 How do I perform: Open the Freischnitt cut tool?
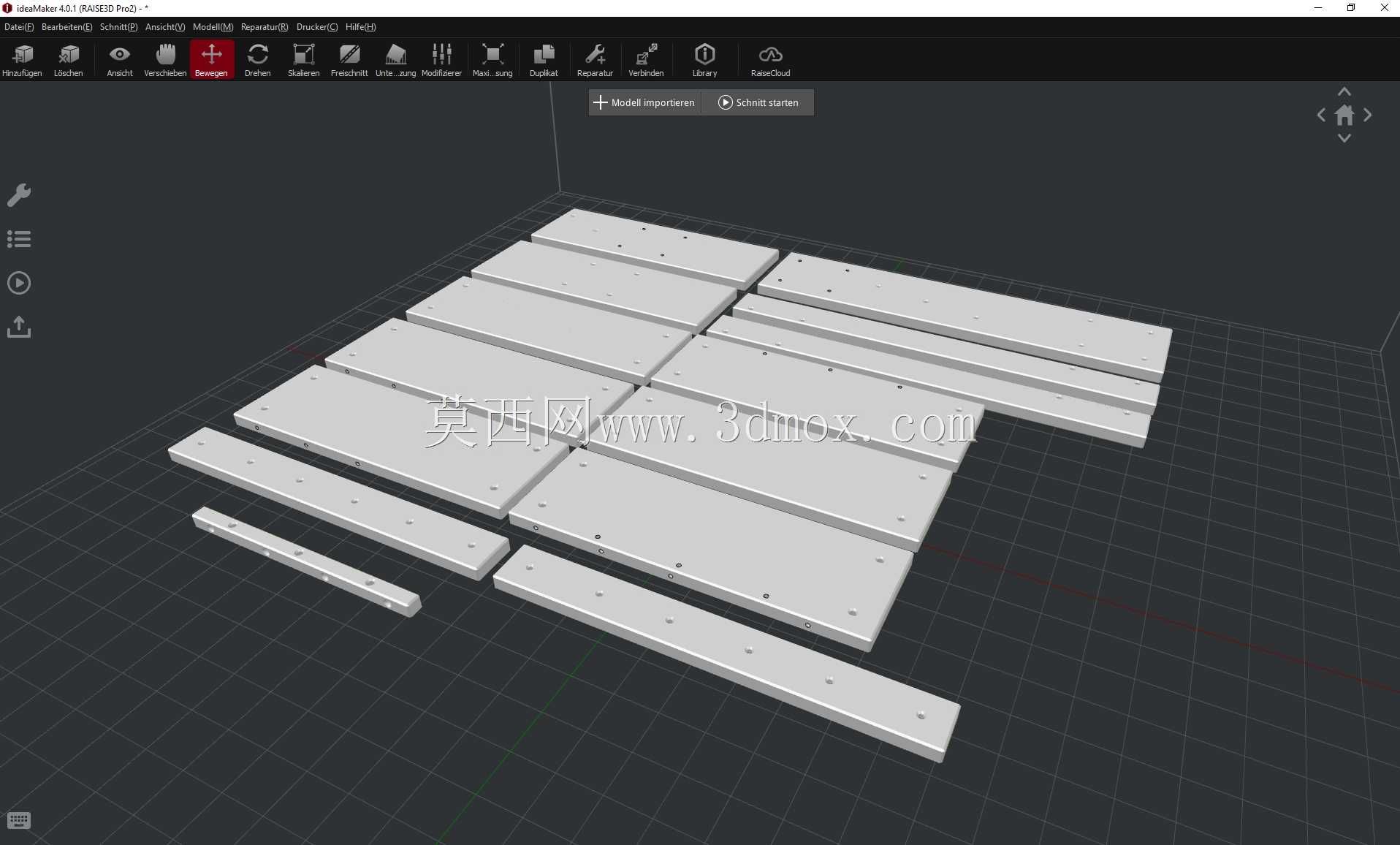click(x=349, y=60)
